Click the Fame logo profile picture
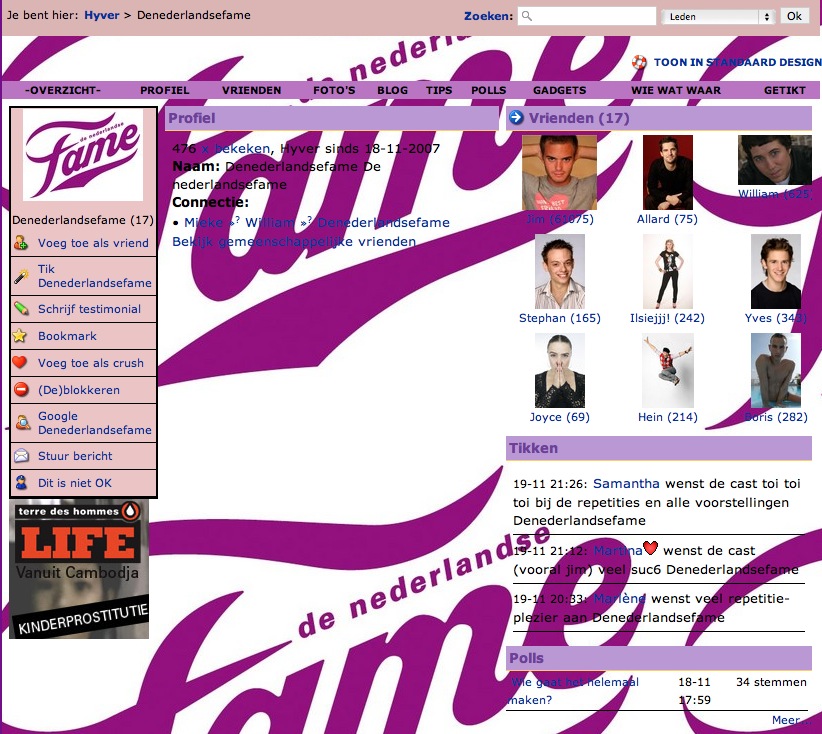The width and height of the screenshot is (822, 734). pos(83,155)
